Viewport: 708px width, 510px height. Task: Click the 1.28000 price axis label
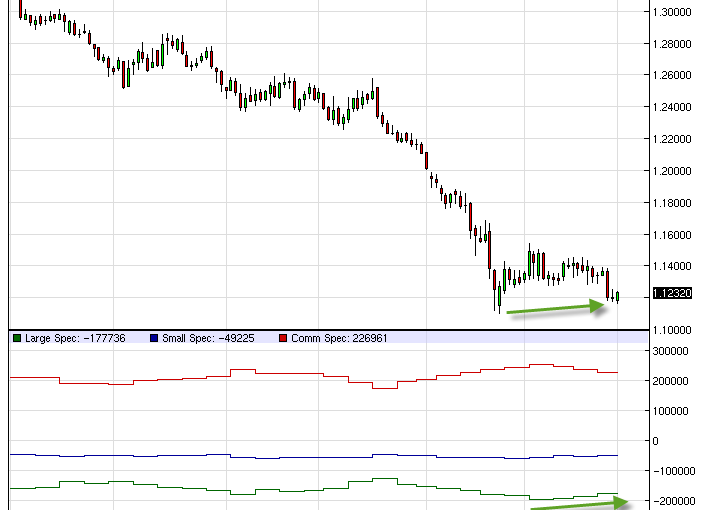pyautogui.click(x=672, y=44)
